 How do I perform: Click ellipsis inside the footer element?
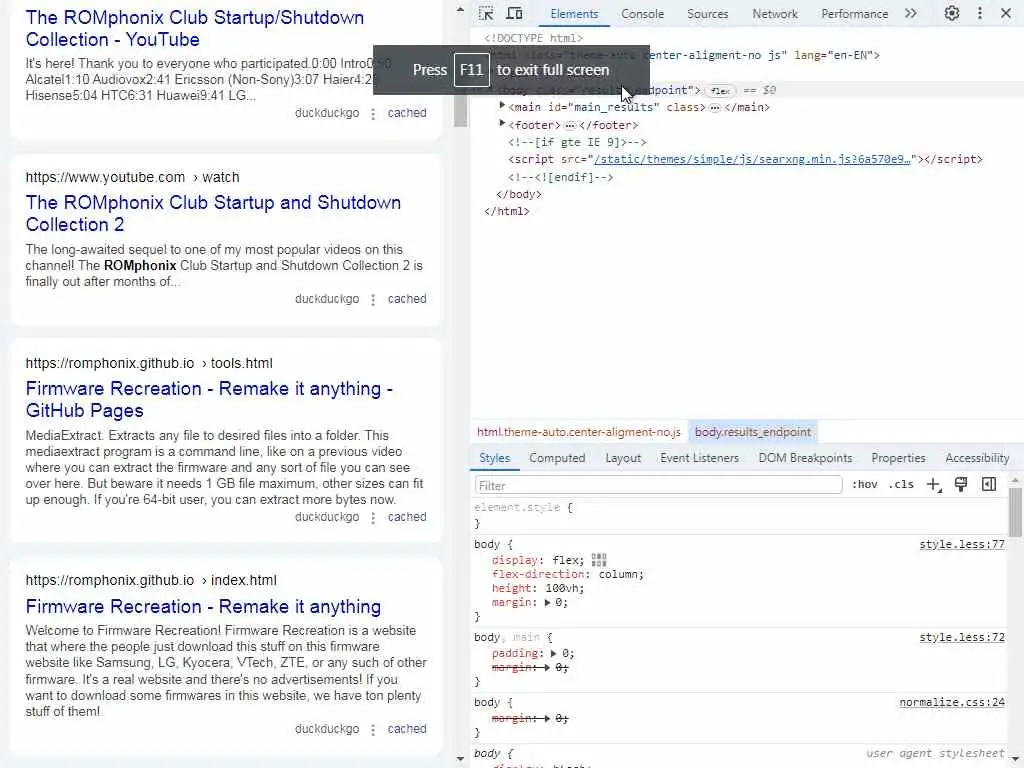point(569,125)
